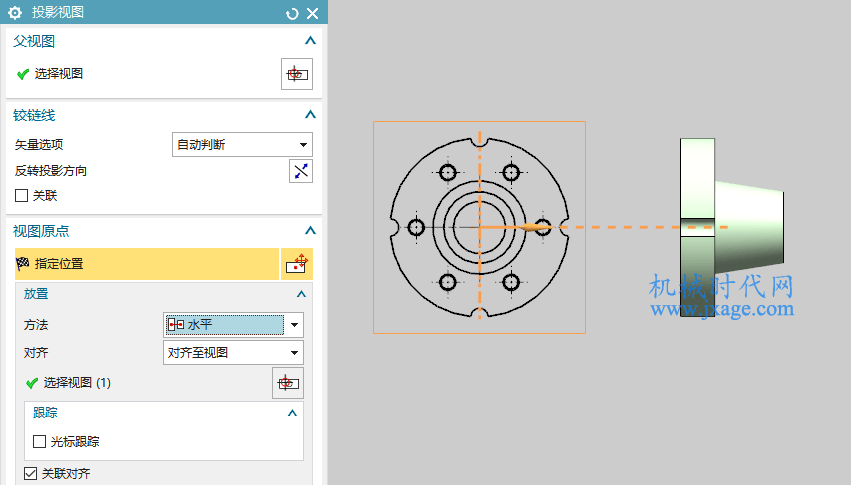Reset the projected view dialog
Image resolution: width=851 pixels, height=485 pixels.
292,14
